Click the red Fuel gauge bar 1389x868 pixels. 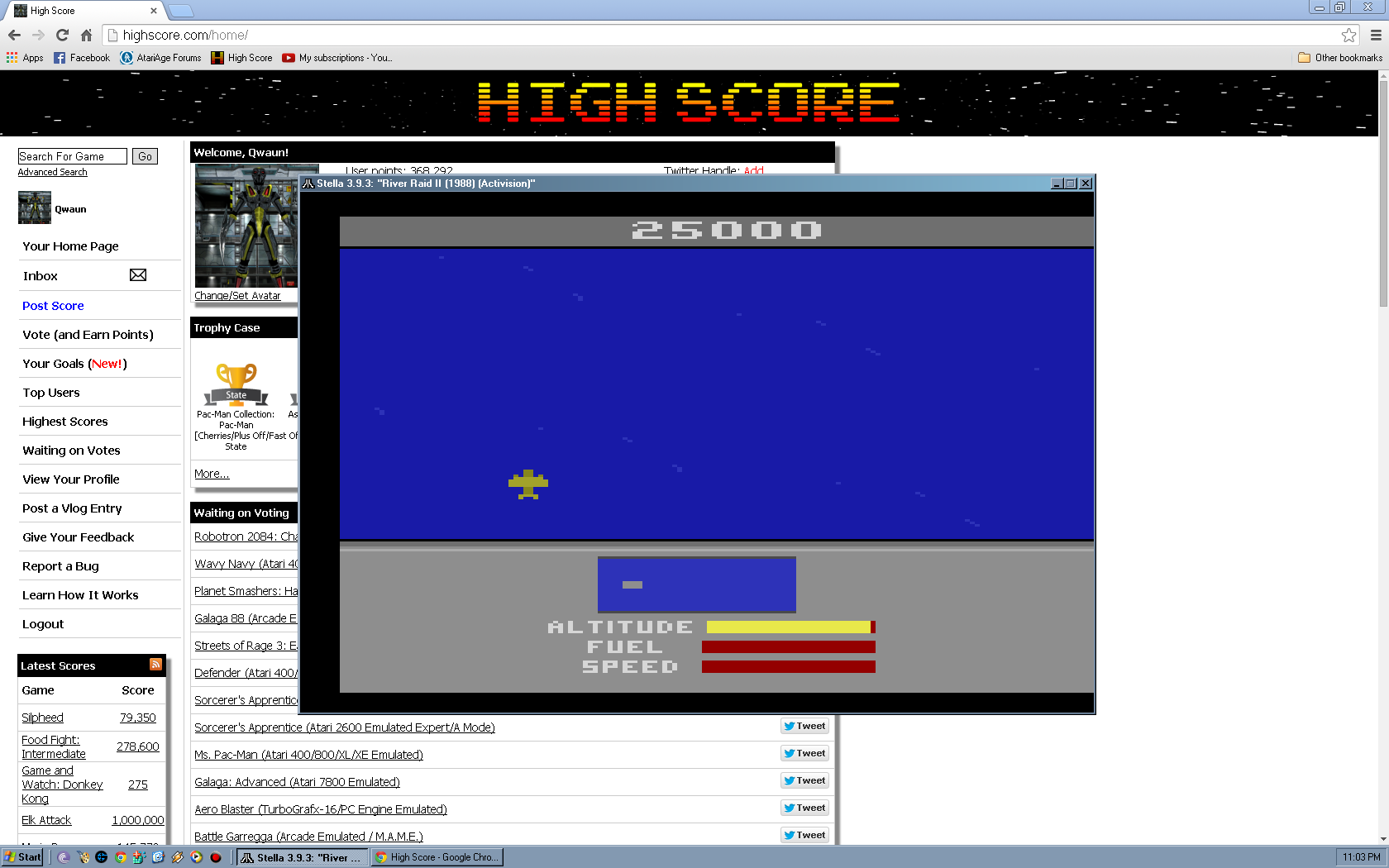point(789,647)
